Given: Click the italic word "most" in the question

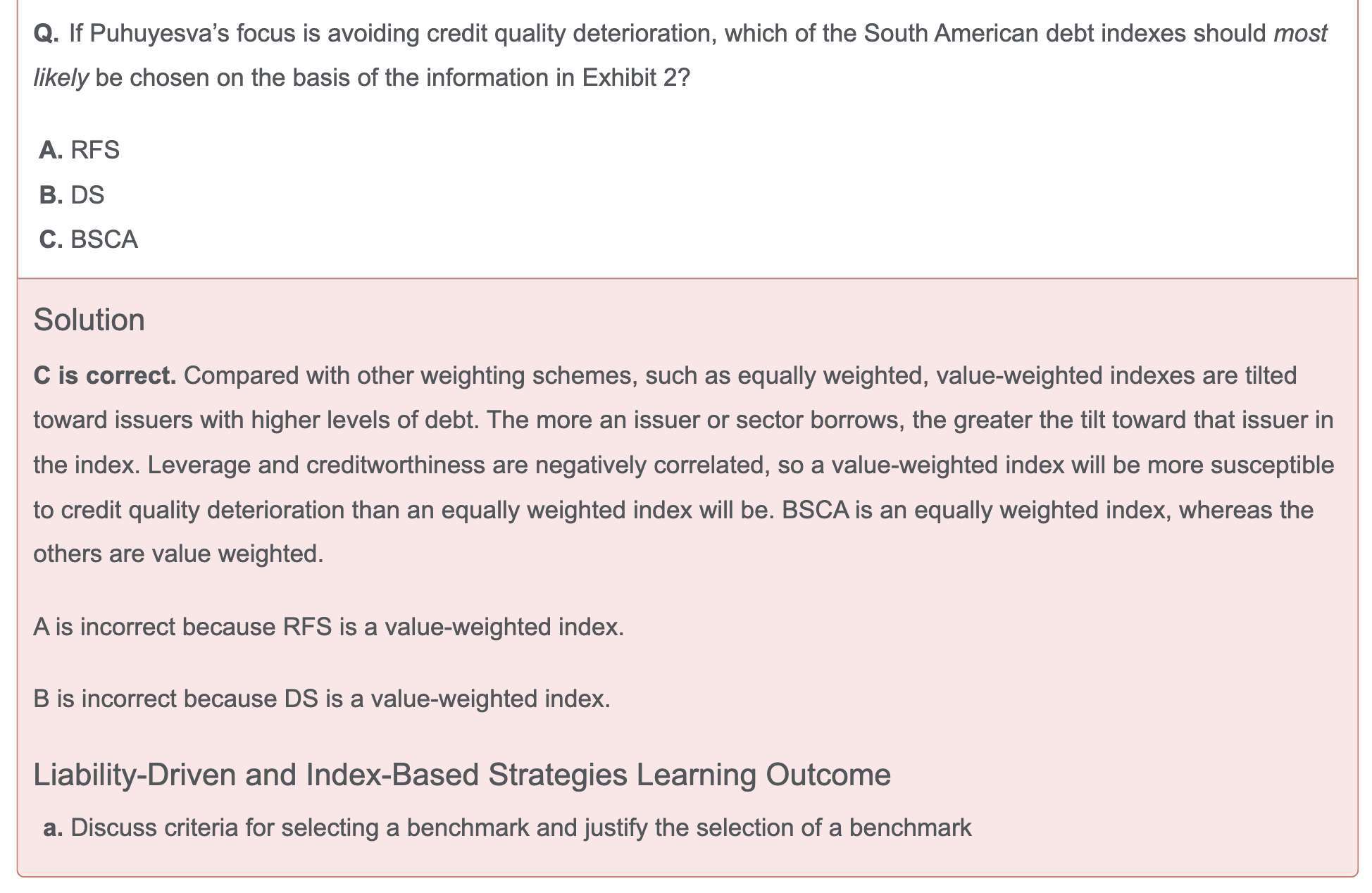Looking at the screenshot, I should coord(1300,33).
